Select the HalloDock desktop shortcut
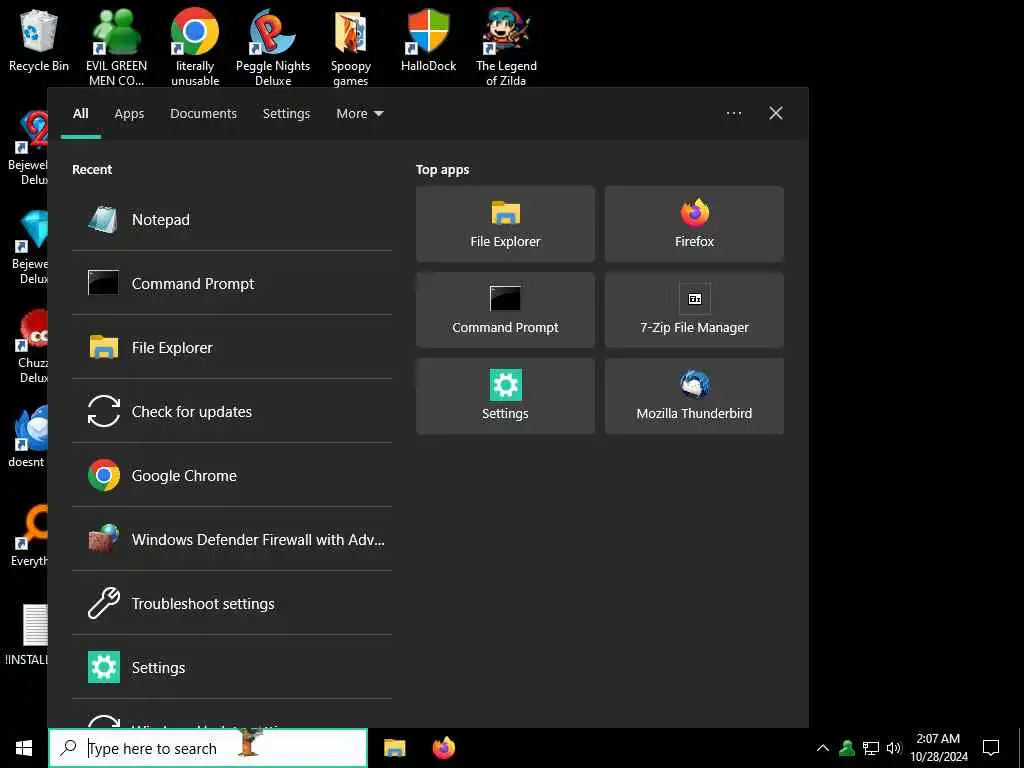 428,40
